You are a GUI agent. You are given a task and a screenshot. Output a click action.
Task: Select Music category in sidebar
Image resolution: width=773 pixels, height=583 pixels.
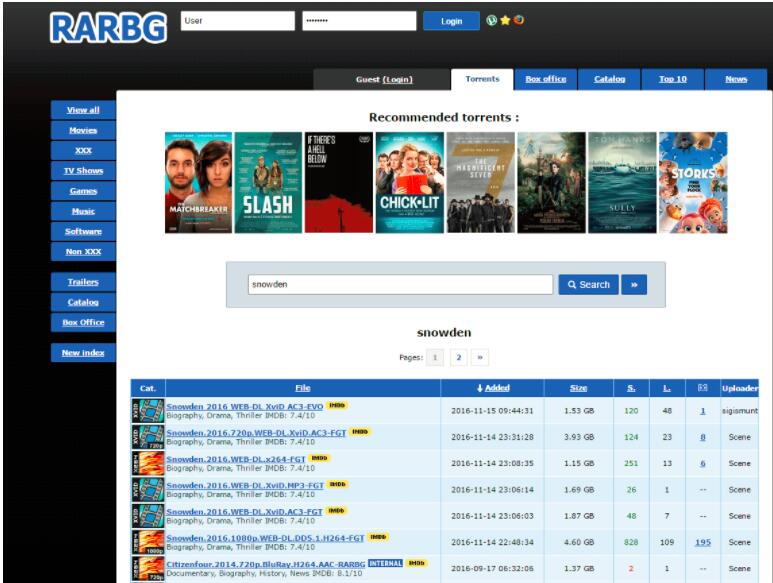tap(83, 211)
